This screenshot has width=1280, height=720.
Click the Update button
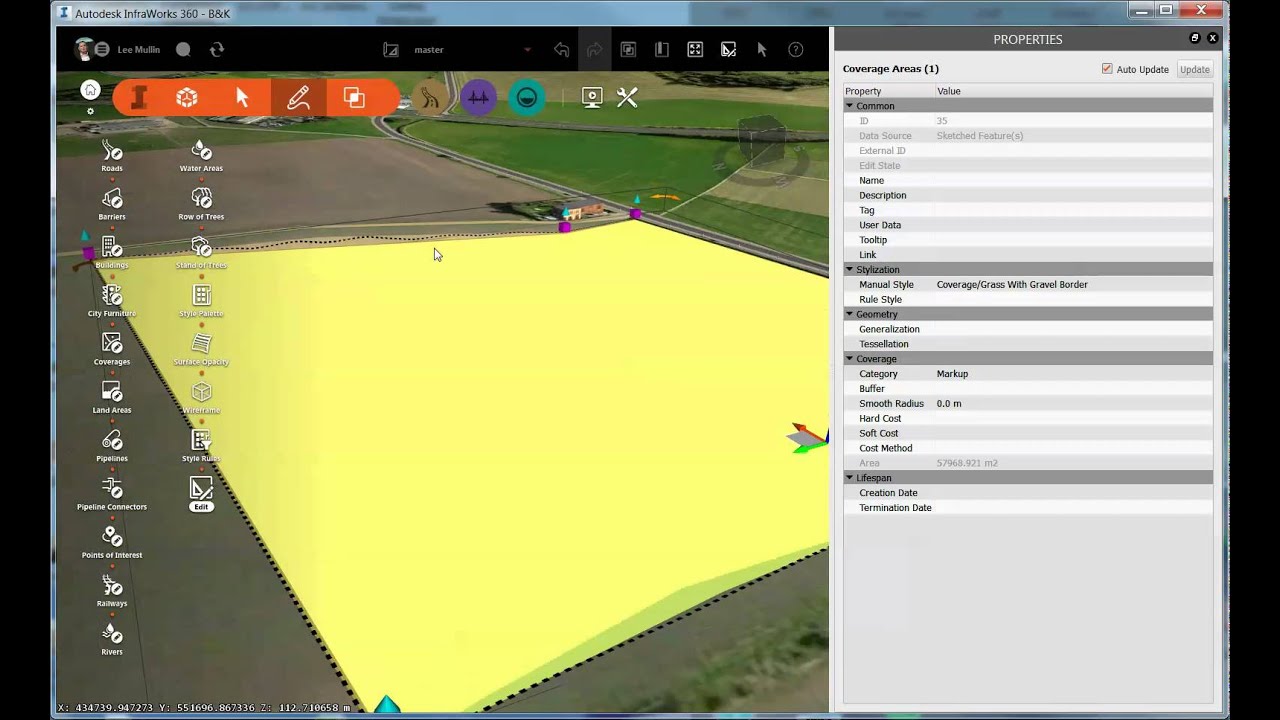pos(1195,69)
